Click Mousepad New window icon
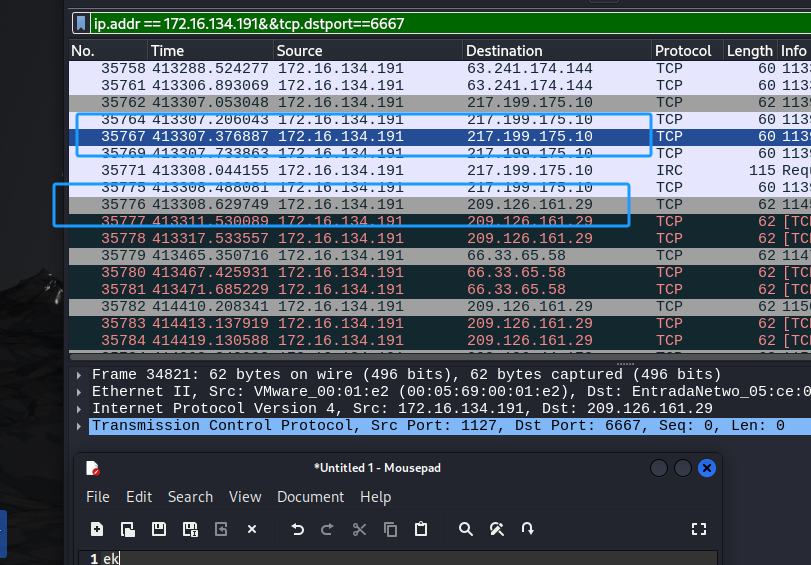This screenshot has width=811, height=565. click(x=128, y=529)
